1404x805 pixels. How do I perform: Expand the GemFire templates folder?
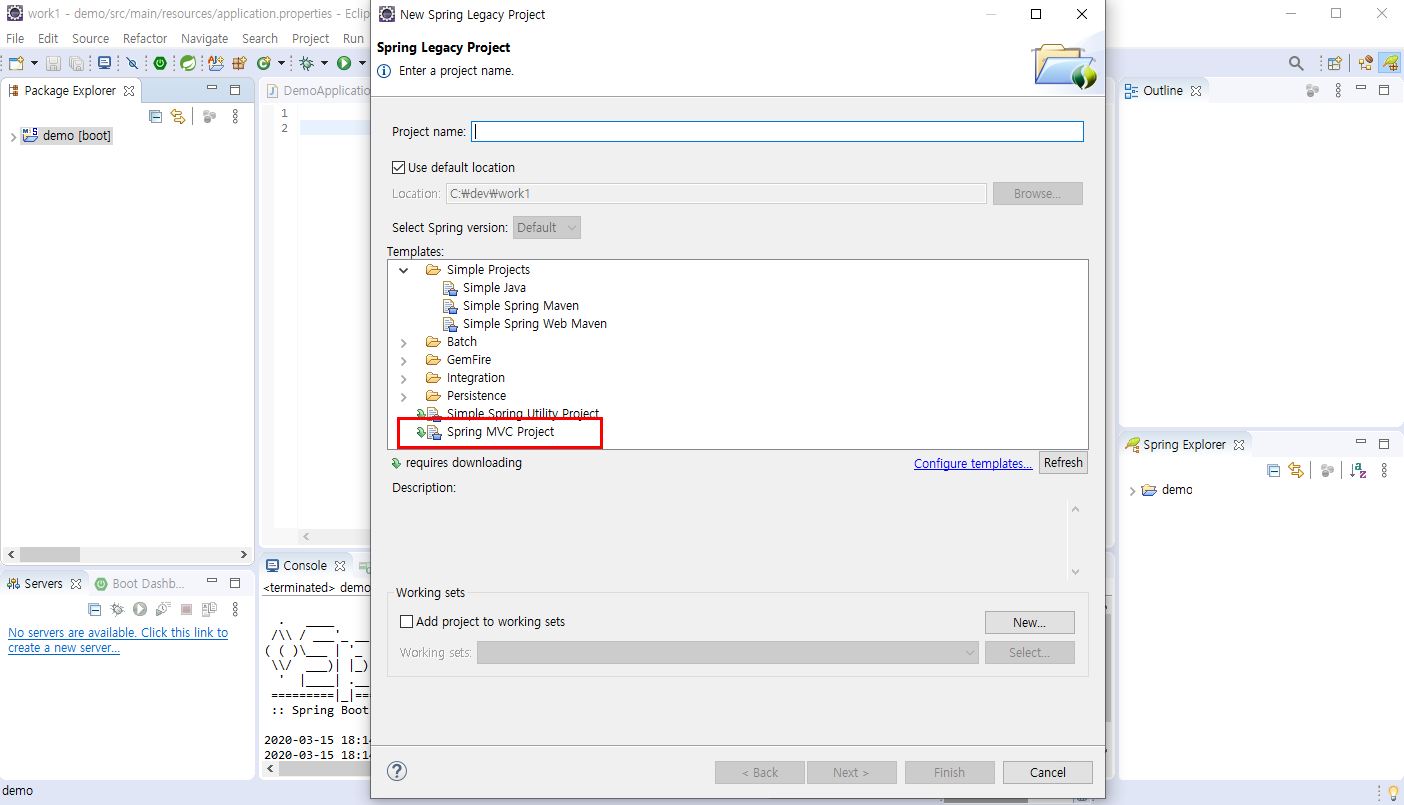coord(404,360)
